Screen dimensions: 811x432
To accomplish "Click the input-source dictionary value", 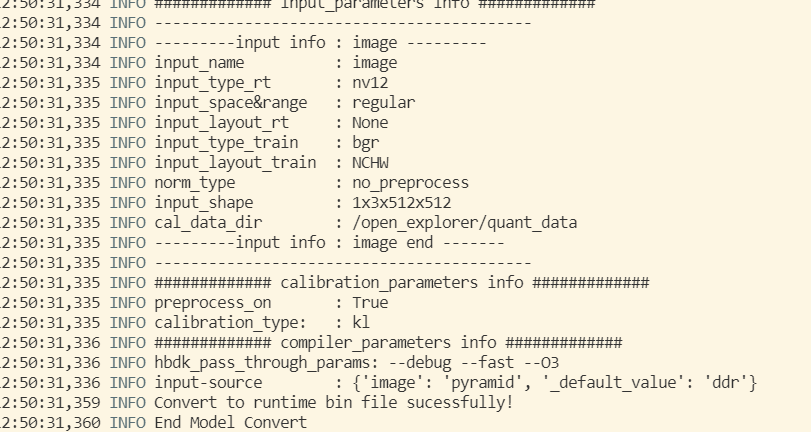I will coord(554,382).
